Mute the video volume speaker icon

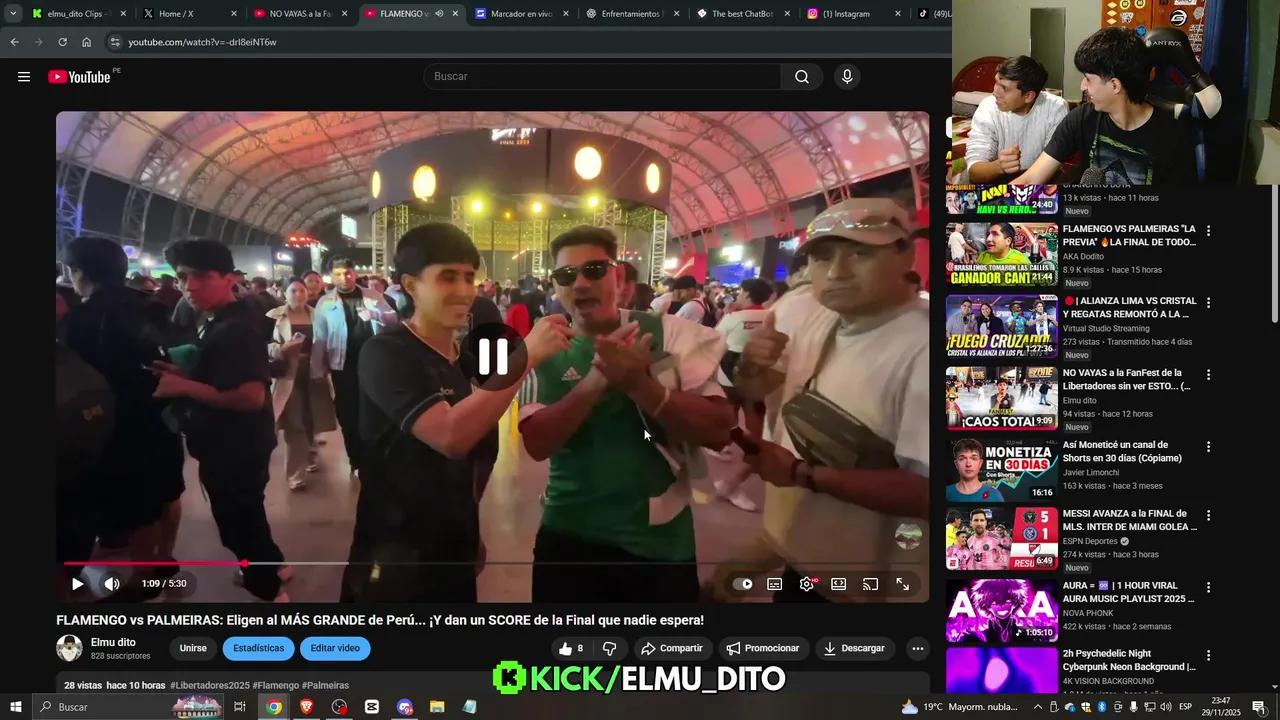point(112,584)
